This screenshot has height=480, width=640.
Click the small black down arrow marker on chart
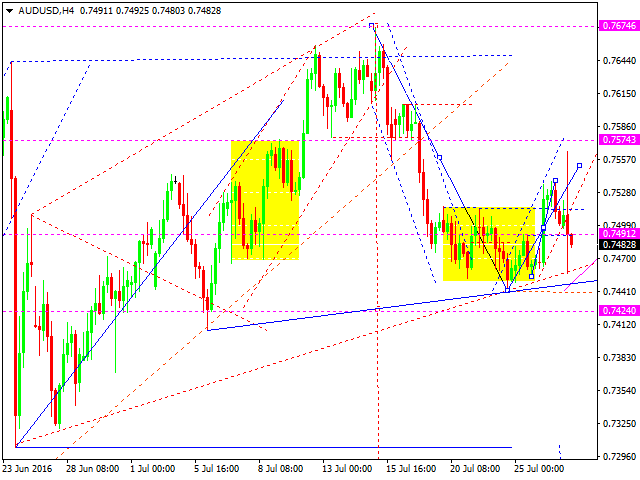(176, 180)
